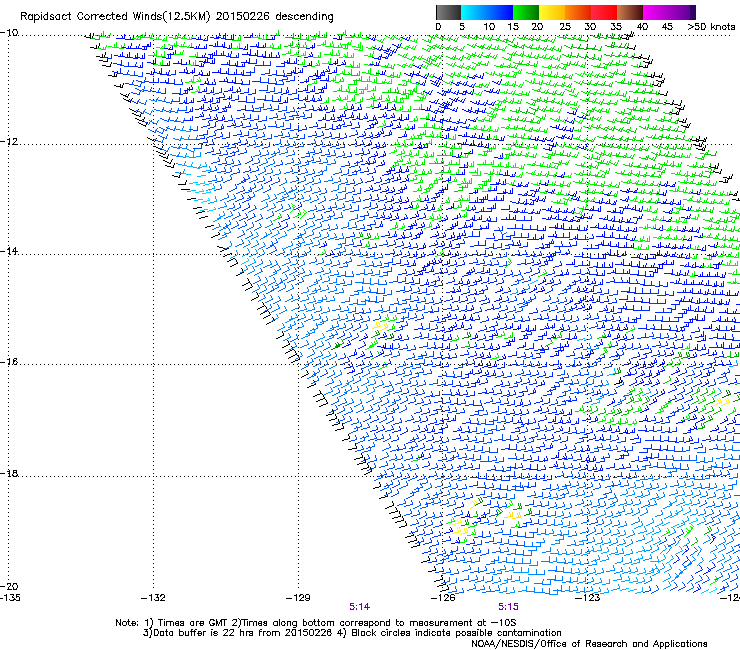Click the '-12' latitude axis label
Image resolution: width=740 pixels, height=650 pixels.
(9, 142)
